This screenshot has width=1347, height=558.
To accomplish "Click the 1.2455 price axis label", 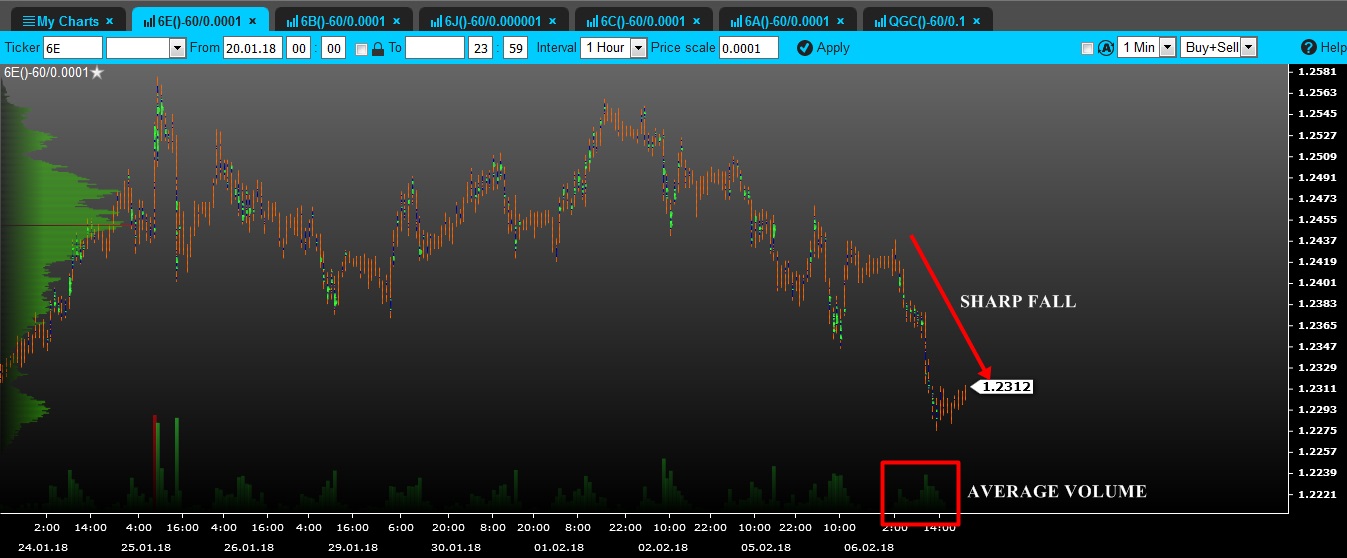I will pos(1315,220).
